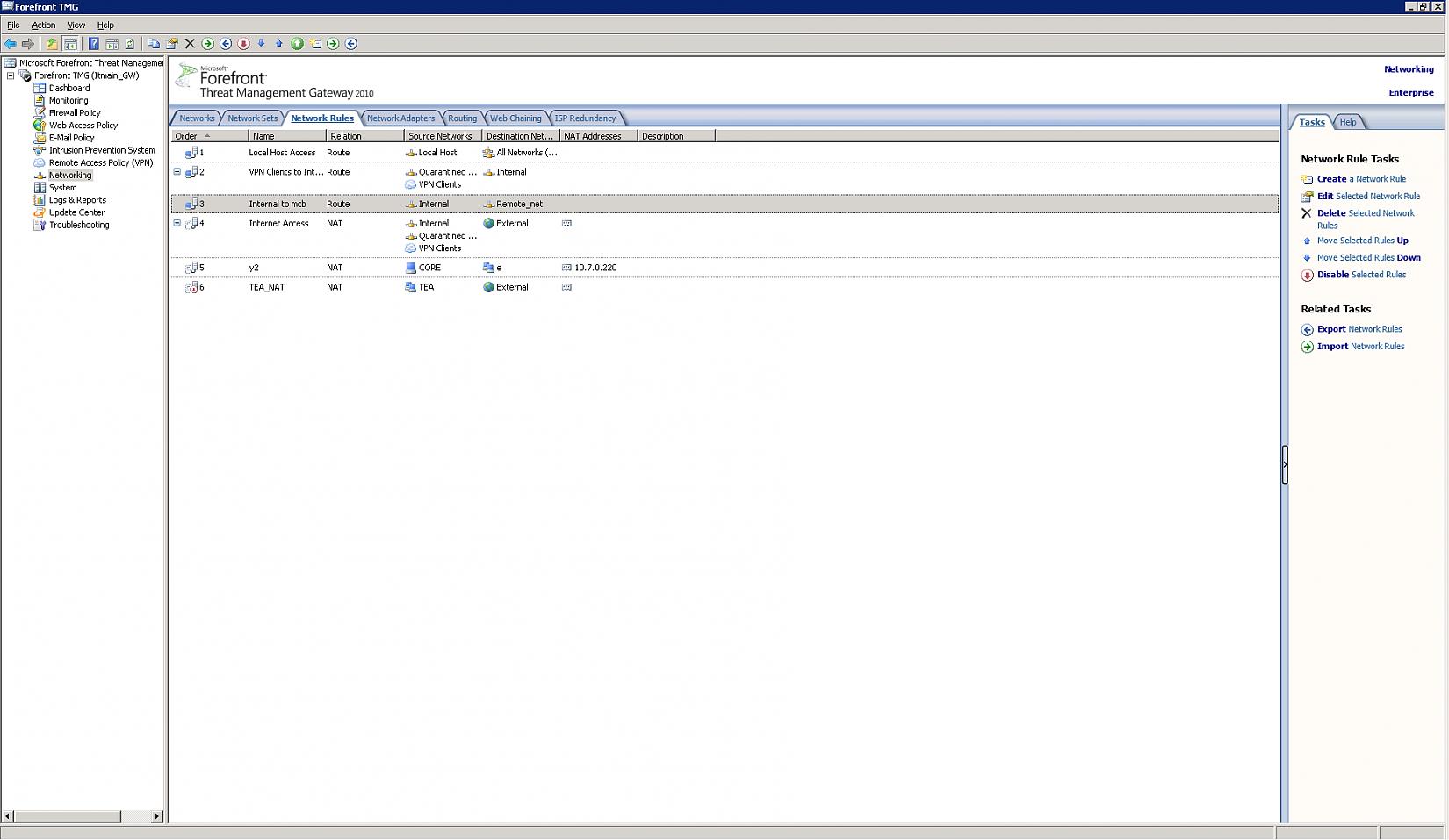Screen dimensions: 1449x840
Task: Open the Help tab in task pane
Action: click(1348, 122)
